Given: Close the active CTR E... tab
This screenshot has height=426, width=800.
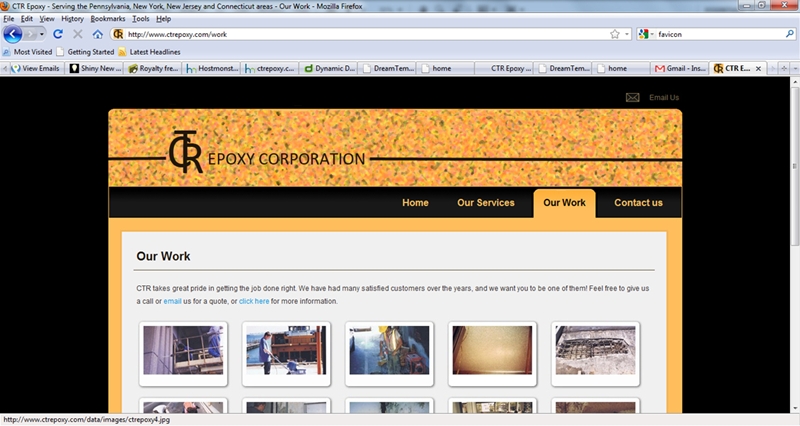Looking at the screenshot, I should [758, 68].
